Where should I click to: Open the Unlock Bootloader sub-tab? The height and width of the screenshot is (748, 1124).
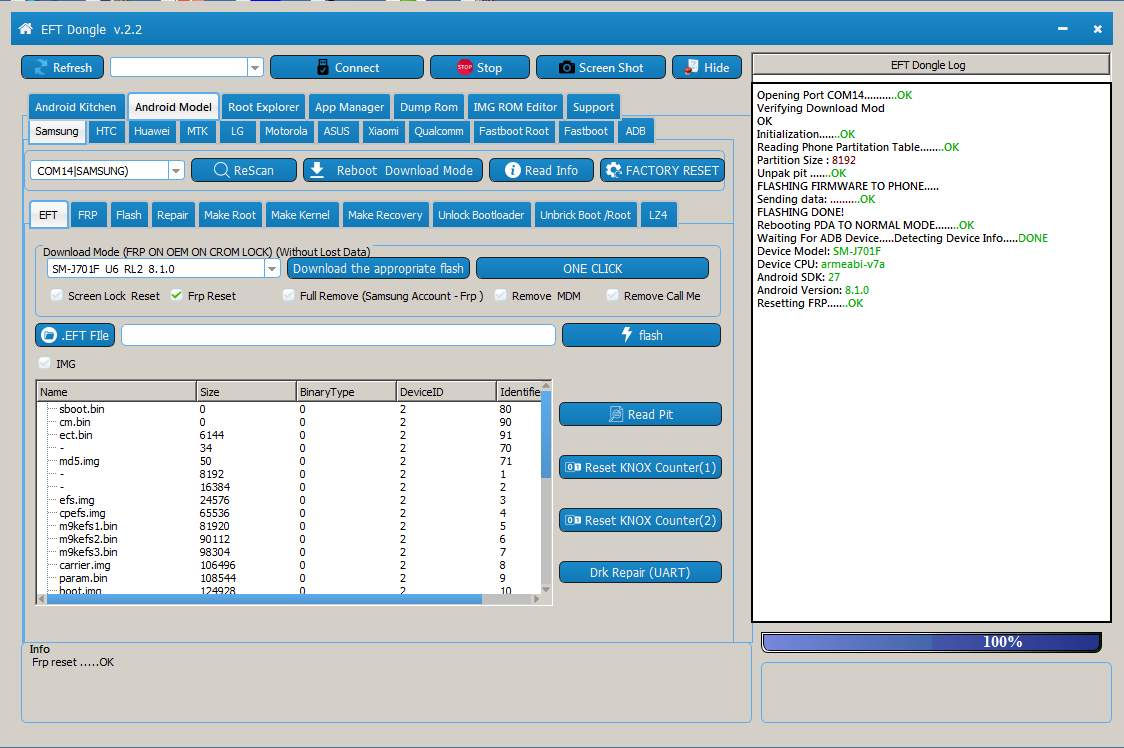tap(481, 215)
